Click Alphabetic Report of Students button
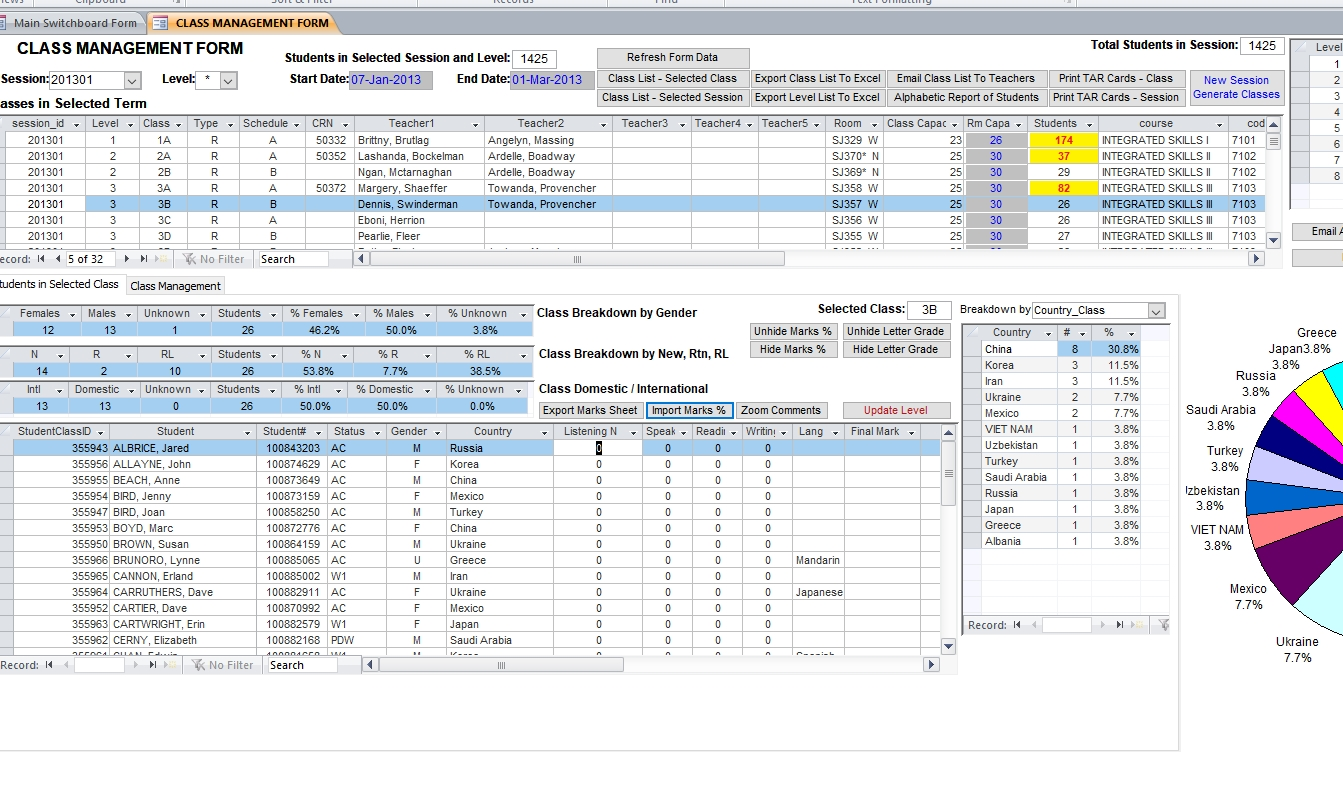Viewport: 1343px width, 803px height. pyautogui.click(x=966, y=97)
